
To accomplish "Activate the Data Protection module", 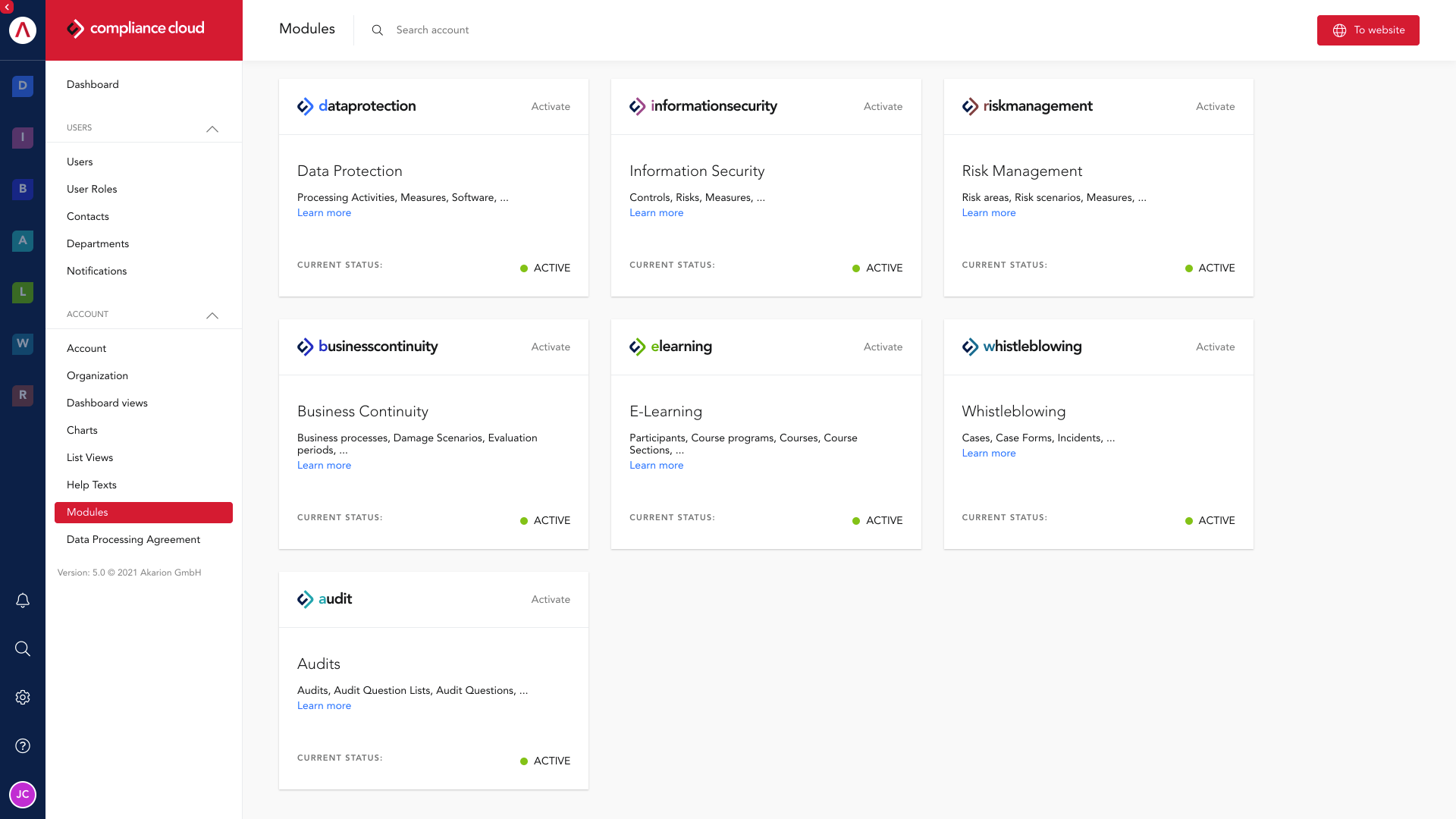I will coord(551,106).
